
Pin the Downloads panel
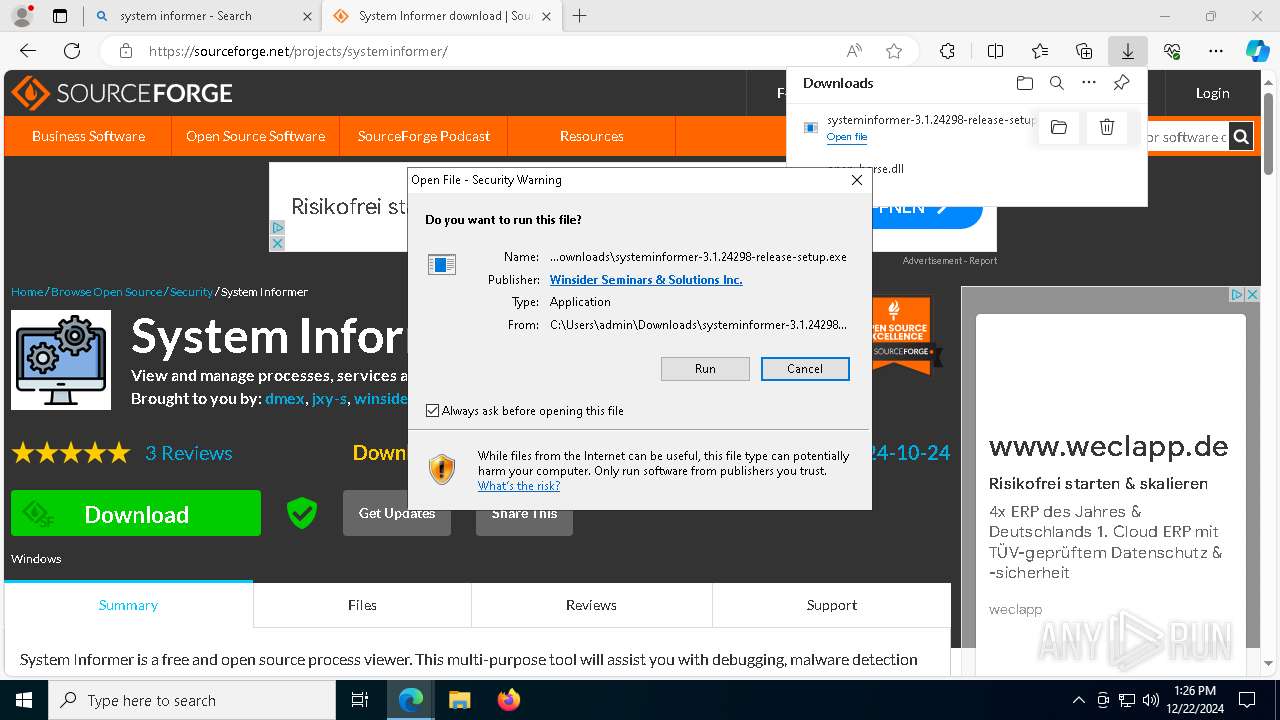pos(1121,83)
